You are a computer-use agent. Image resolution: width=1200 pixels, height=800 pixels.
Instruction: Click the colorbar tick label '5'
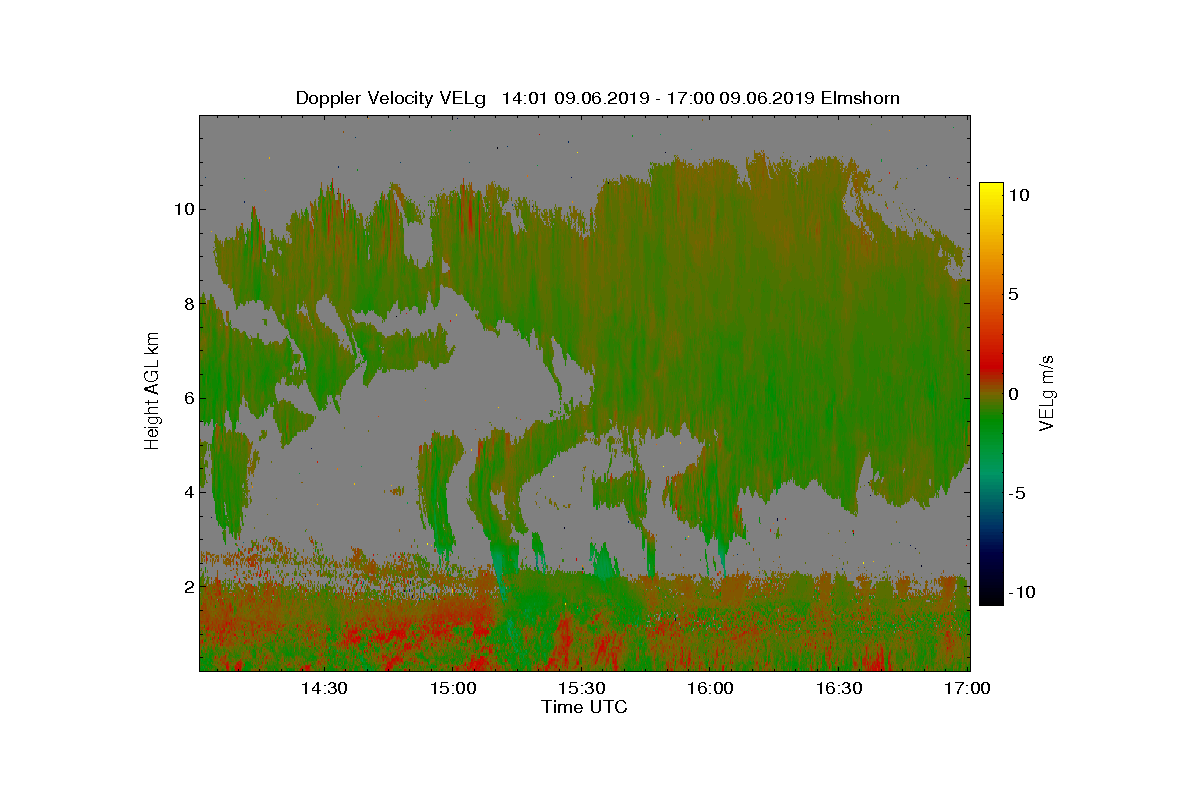[x=1012, y=295]
